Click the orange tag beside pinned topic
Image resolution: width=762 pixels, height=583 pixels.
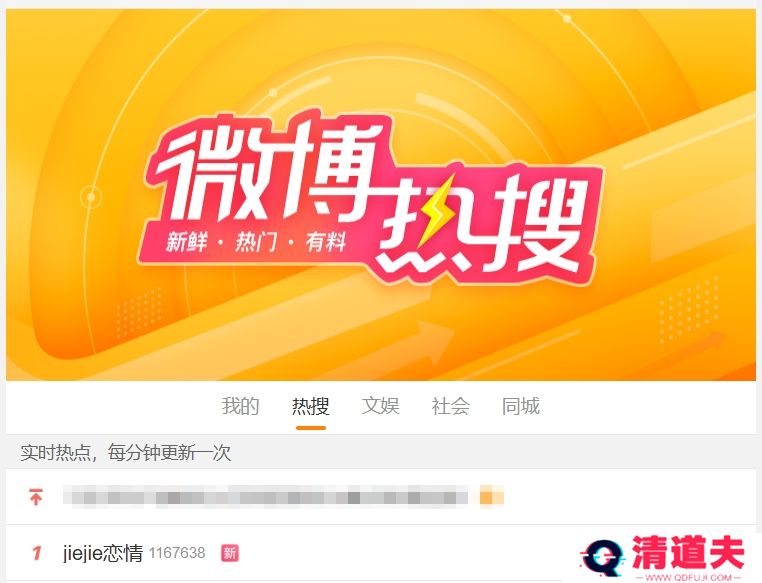coord(491,497)
